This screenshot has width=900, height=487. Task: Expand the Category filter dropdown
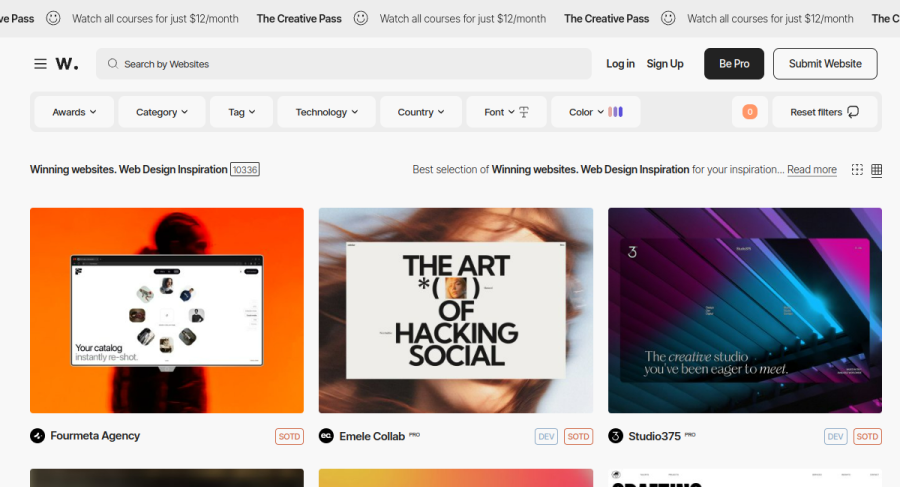tap(162, 112)
